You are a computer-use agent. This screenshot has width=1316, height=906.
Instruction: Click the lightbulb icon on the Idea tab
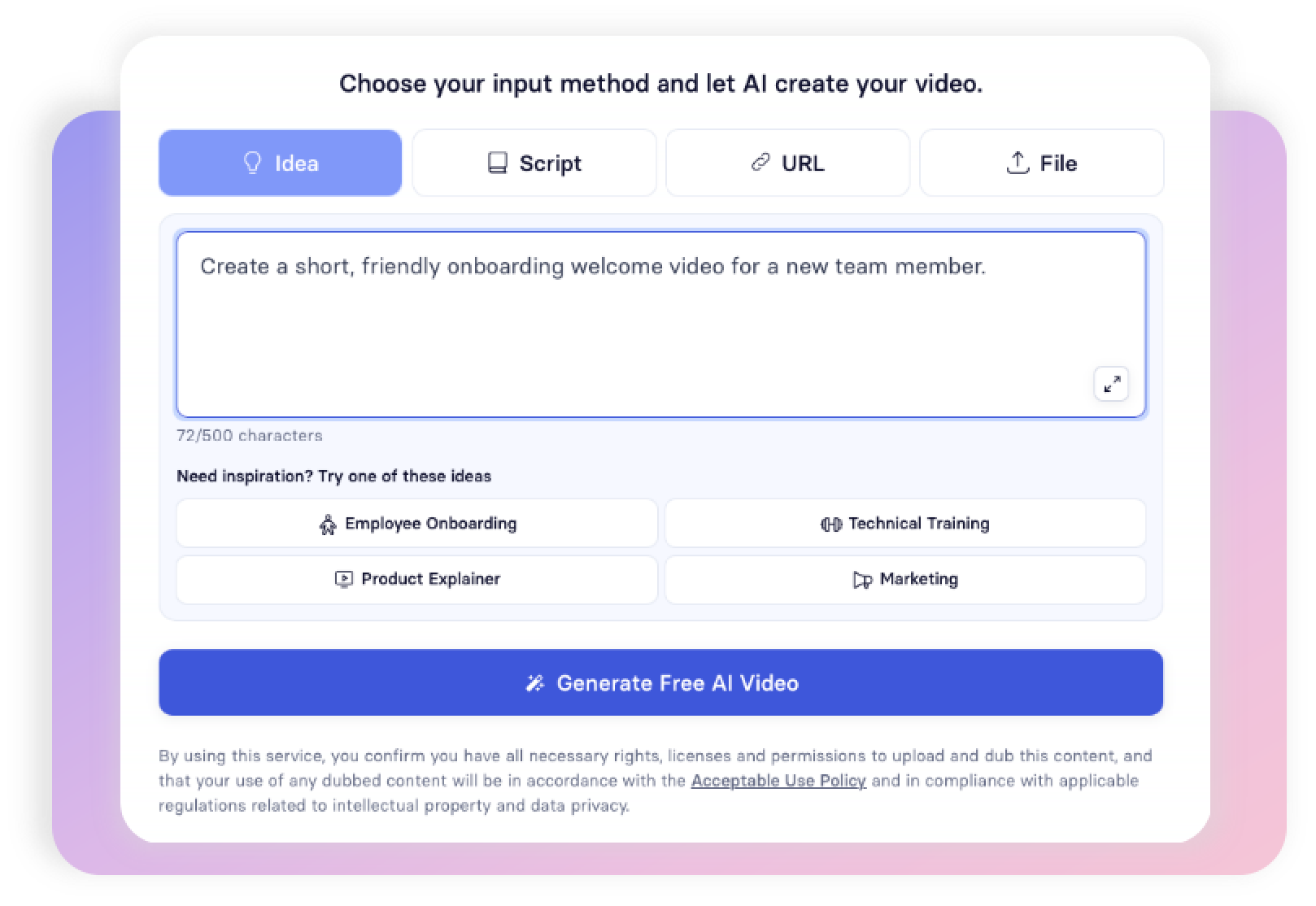(252, 163)
